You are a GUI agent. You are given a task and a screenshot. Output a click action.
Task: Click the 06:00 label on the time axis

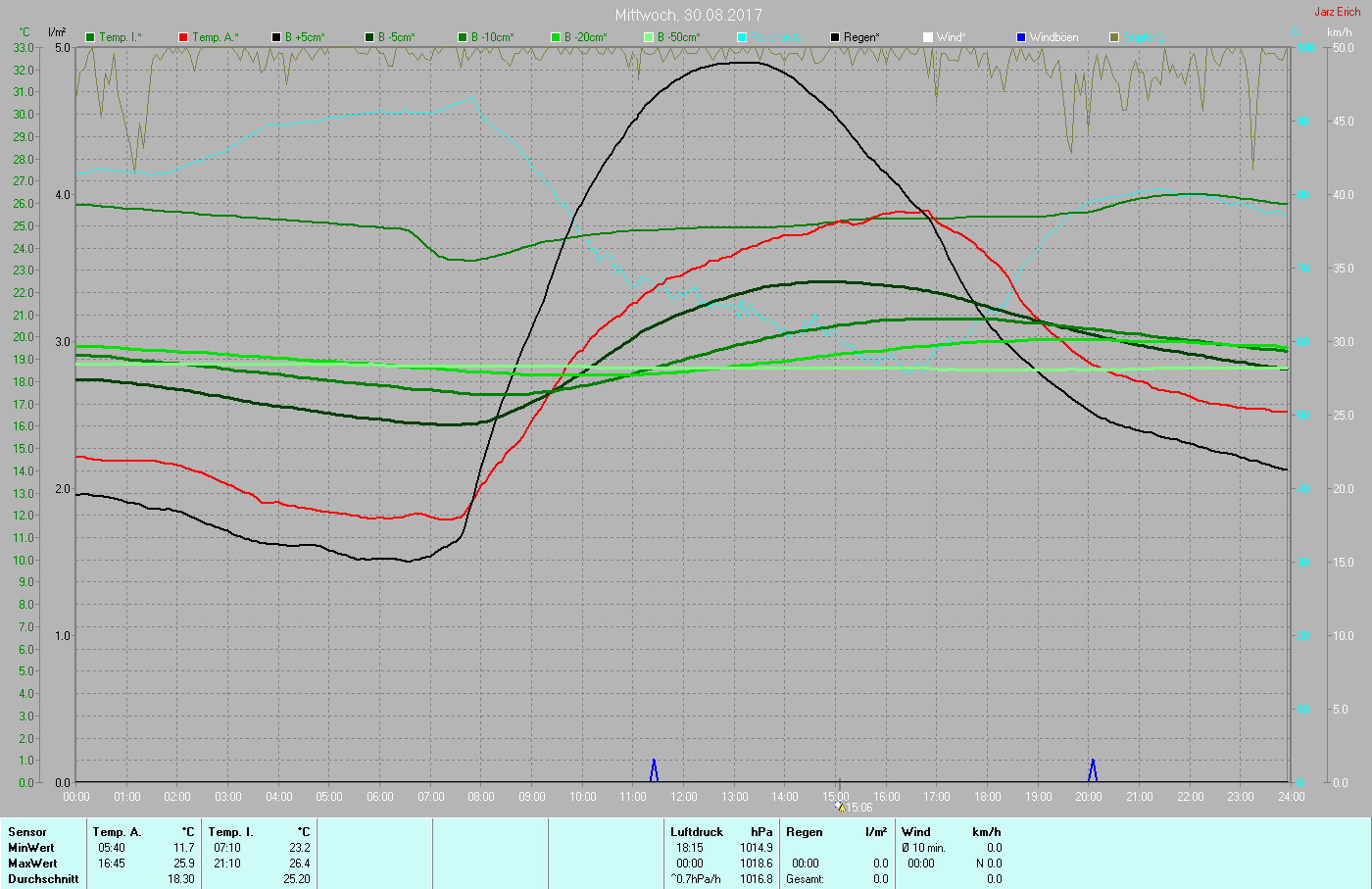[380, 797]
